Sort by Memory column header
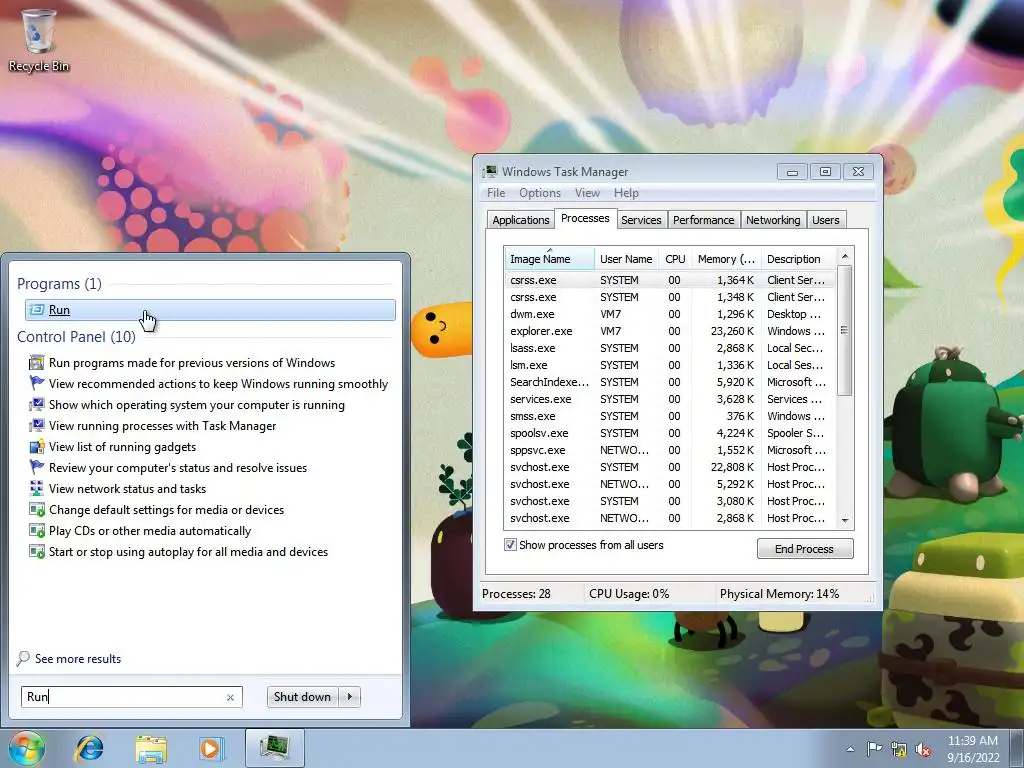 (x=726, y=259)
